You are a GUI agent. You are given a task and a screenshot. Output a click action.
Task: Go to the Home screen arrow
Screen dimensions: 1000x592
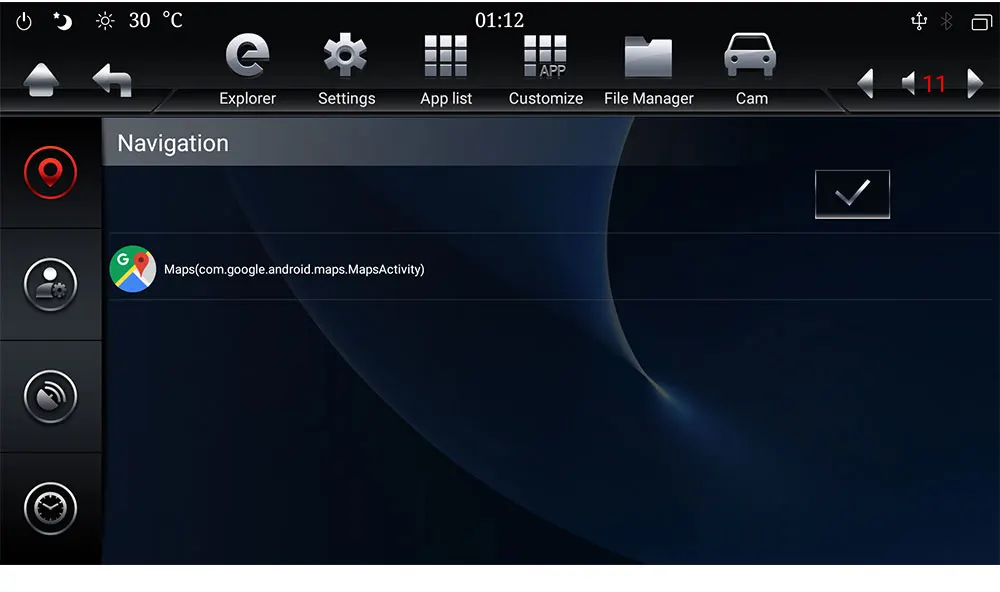41,80
